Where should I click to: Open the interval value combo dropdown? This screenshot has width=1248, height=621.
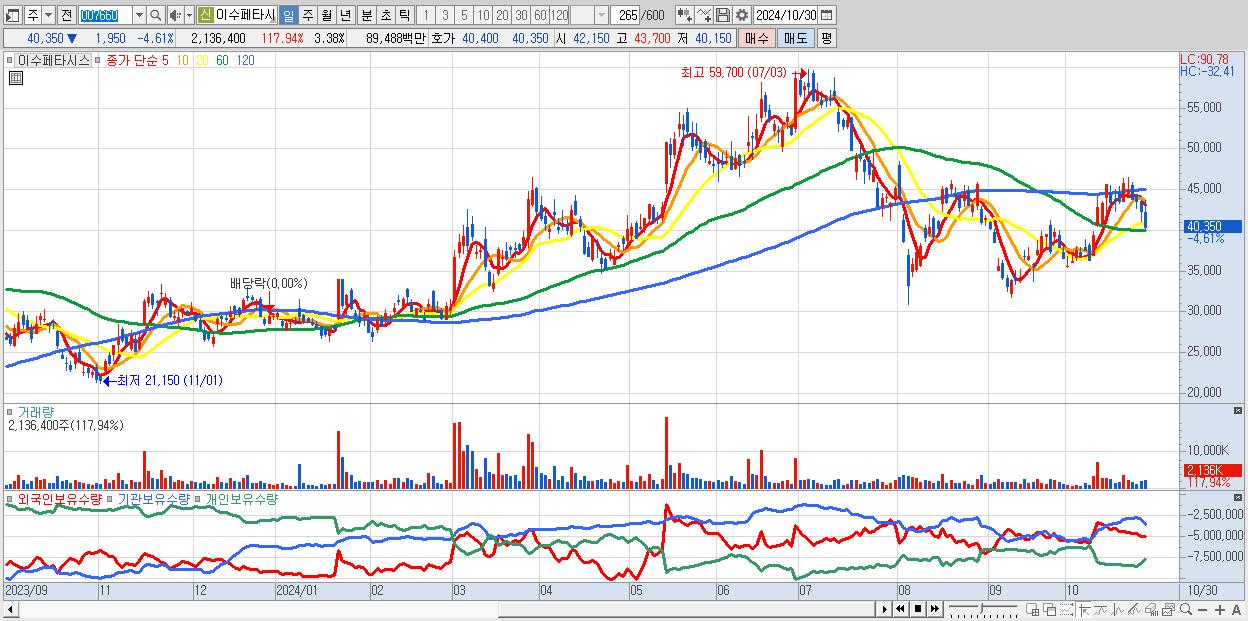(x=601, y=15)
